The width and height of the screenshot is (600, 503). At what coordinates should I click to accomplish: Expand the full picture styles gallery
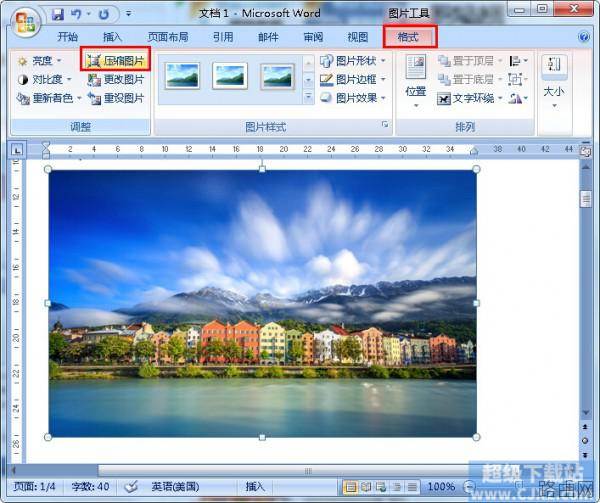[308, 97]
